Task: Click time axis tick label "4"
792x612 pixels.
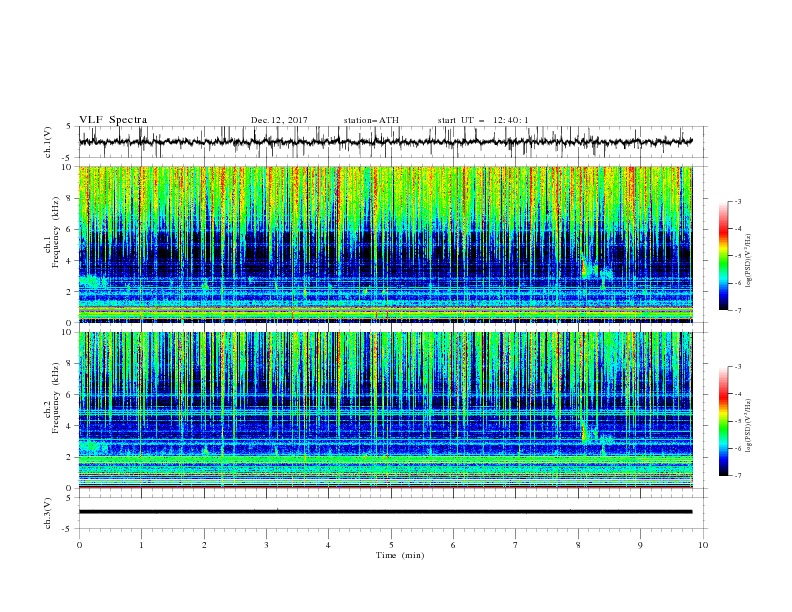Action: pos(328,545)
